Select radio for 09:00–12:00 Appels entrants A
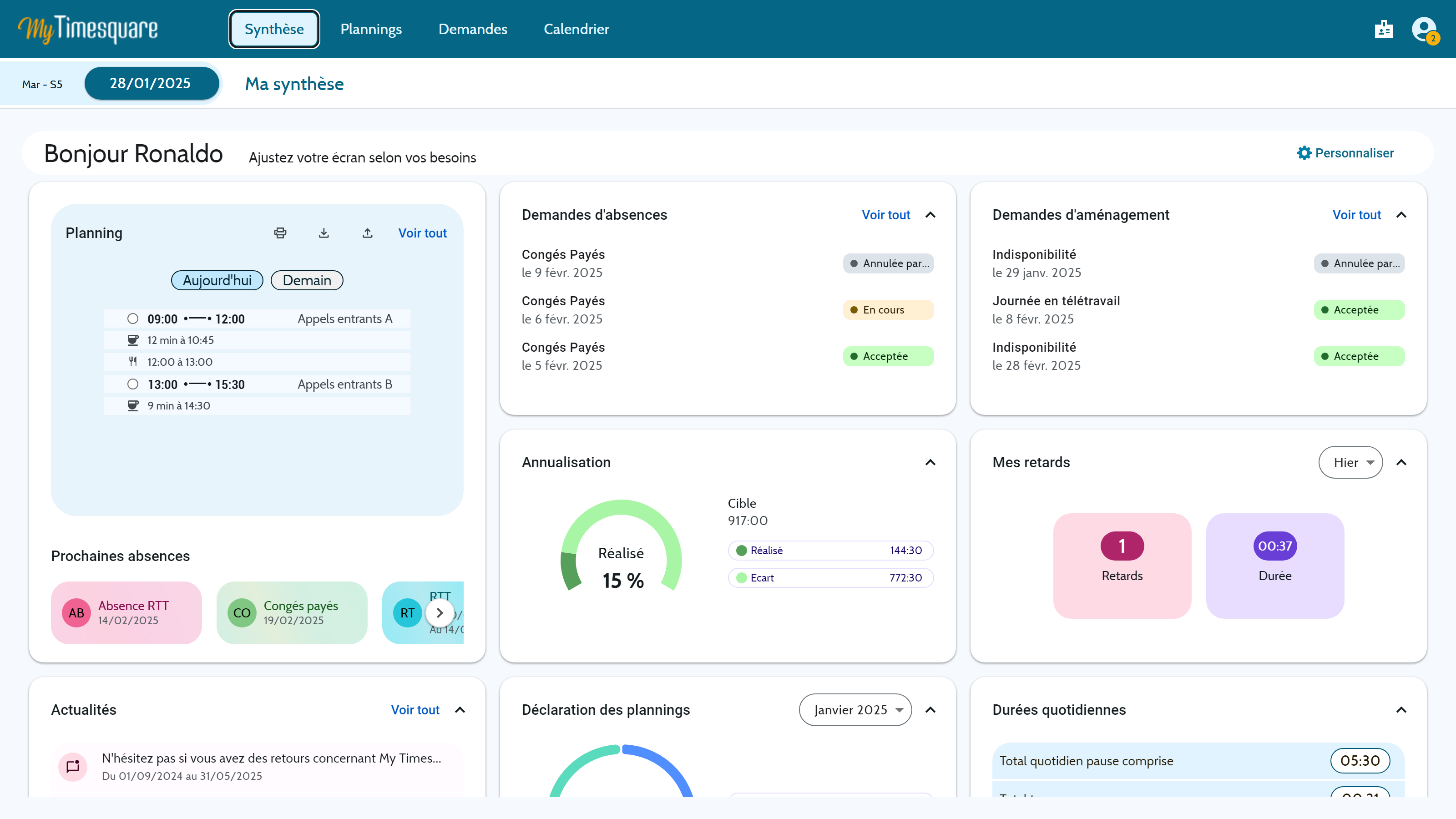The width and height of the screenshot is (1456, 819). (x=133, y=319)
